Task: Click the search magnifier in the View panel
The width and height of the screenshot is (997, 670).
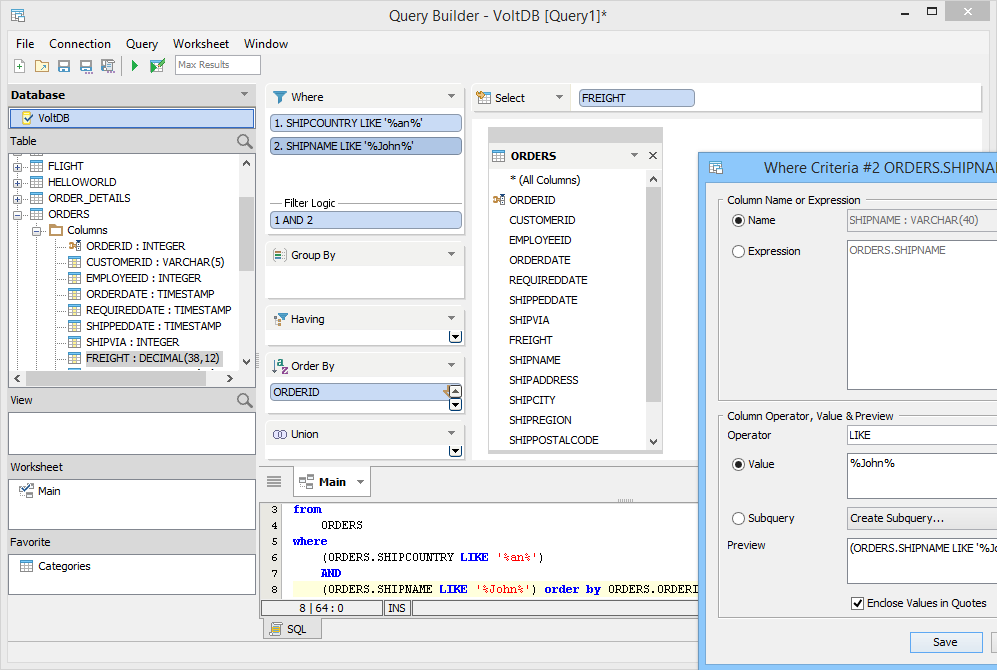Action: (245, 400)
